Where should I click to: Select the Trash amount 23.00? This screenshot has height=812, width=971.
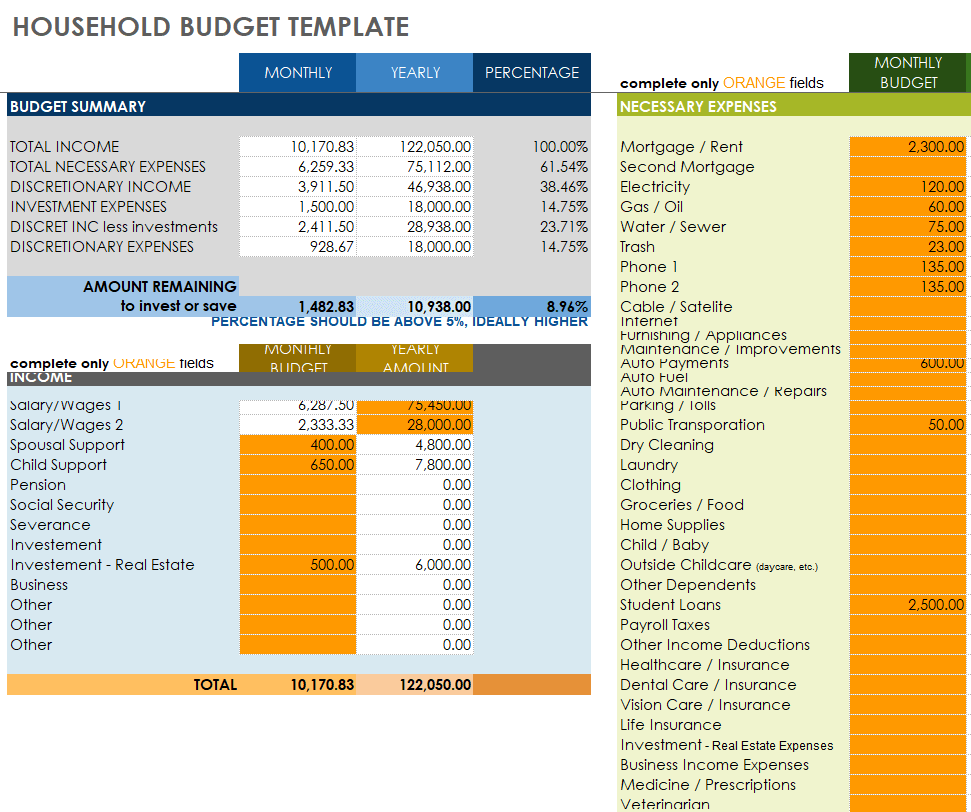point(907,247)
